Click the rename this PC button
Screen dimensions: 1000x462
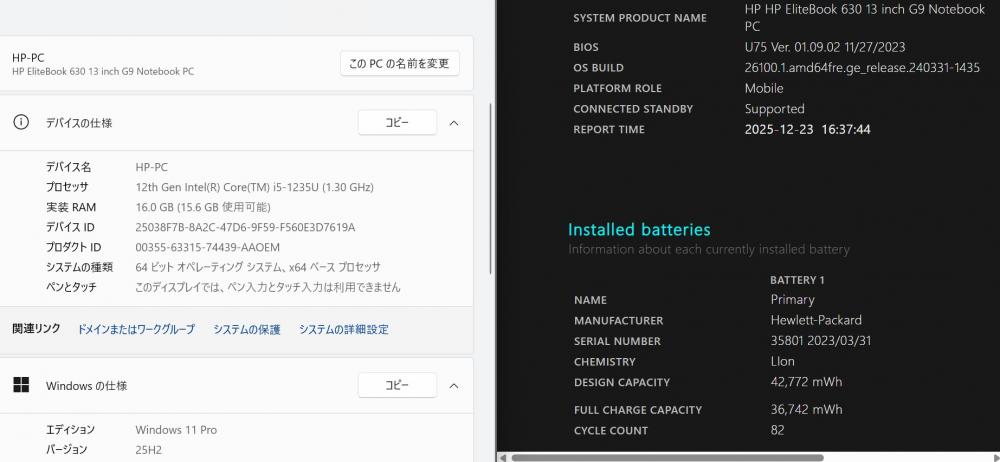click(x=400, y=64)
